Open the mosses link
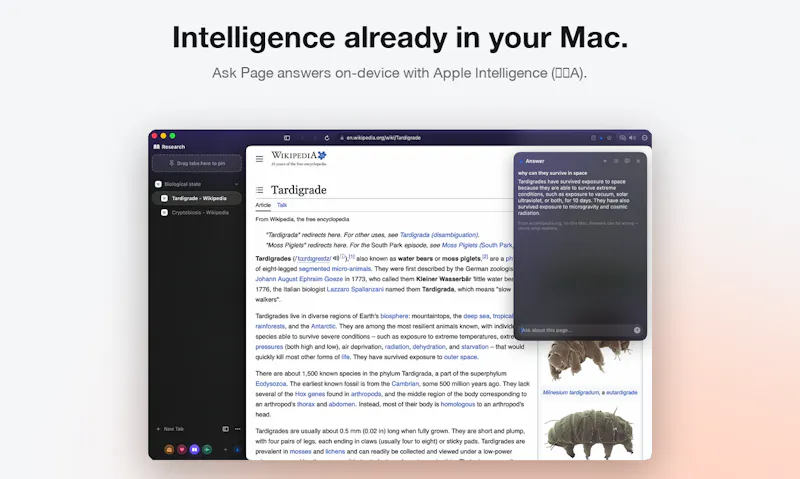The image size is (800, 479). (301, 451)
